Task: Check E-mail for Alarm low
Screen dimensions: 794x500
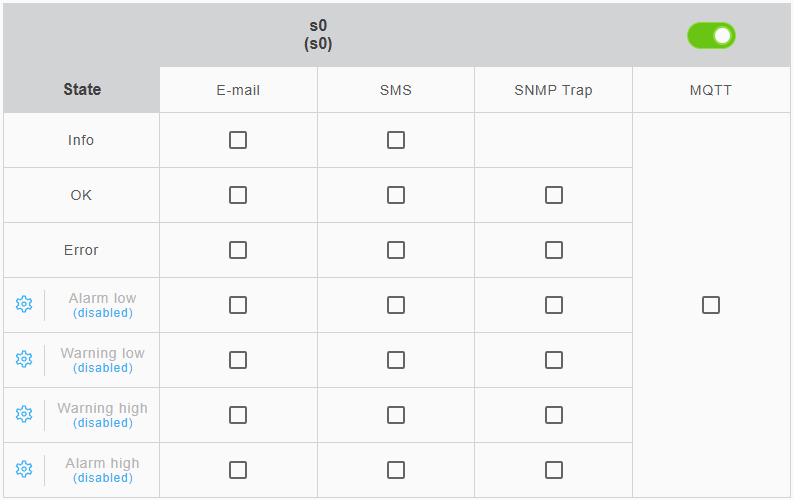Action: coord(238,305)
